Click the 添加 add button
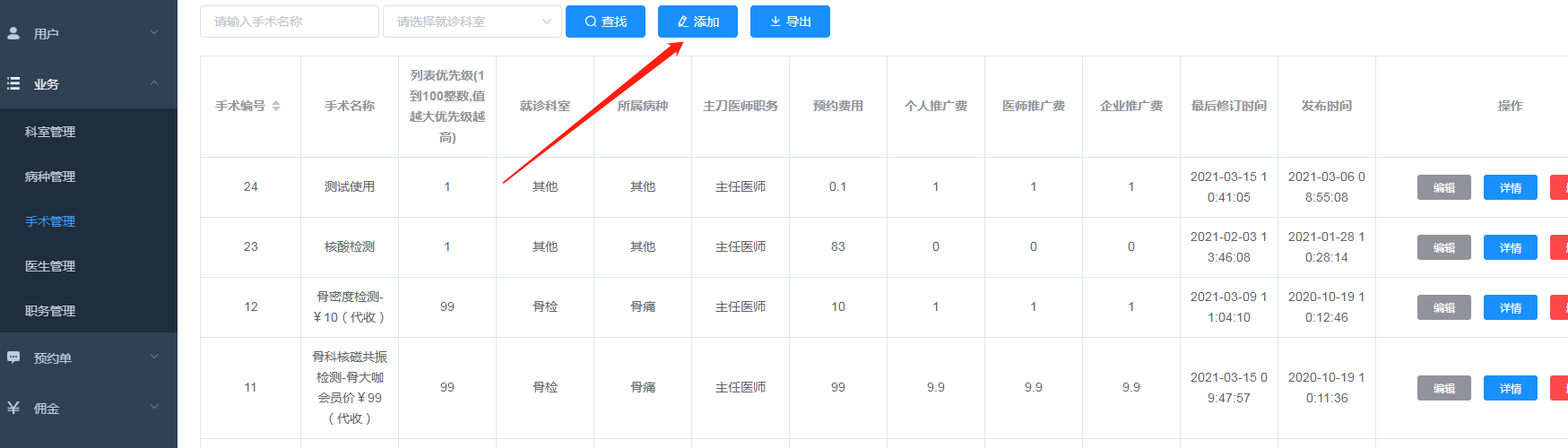Screen dimensions: 1568x448 point(697,22)
